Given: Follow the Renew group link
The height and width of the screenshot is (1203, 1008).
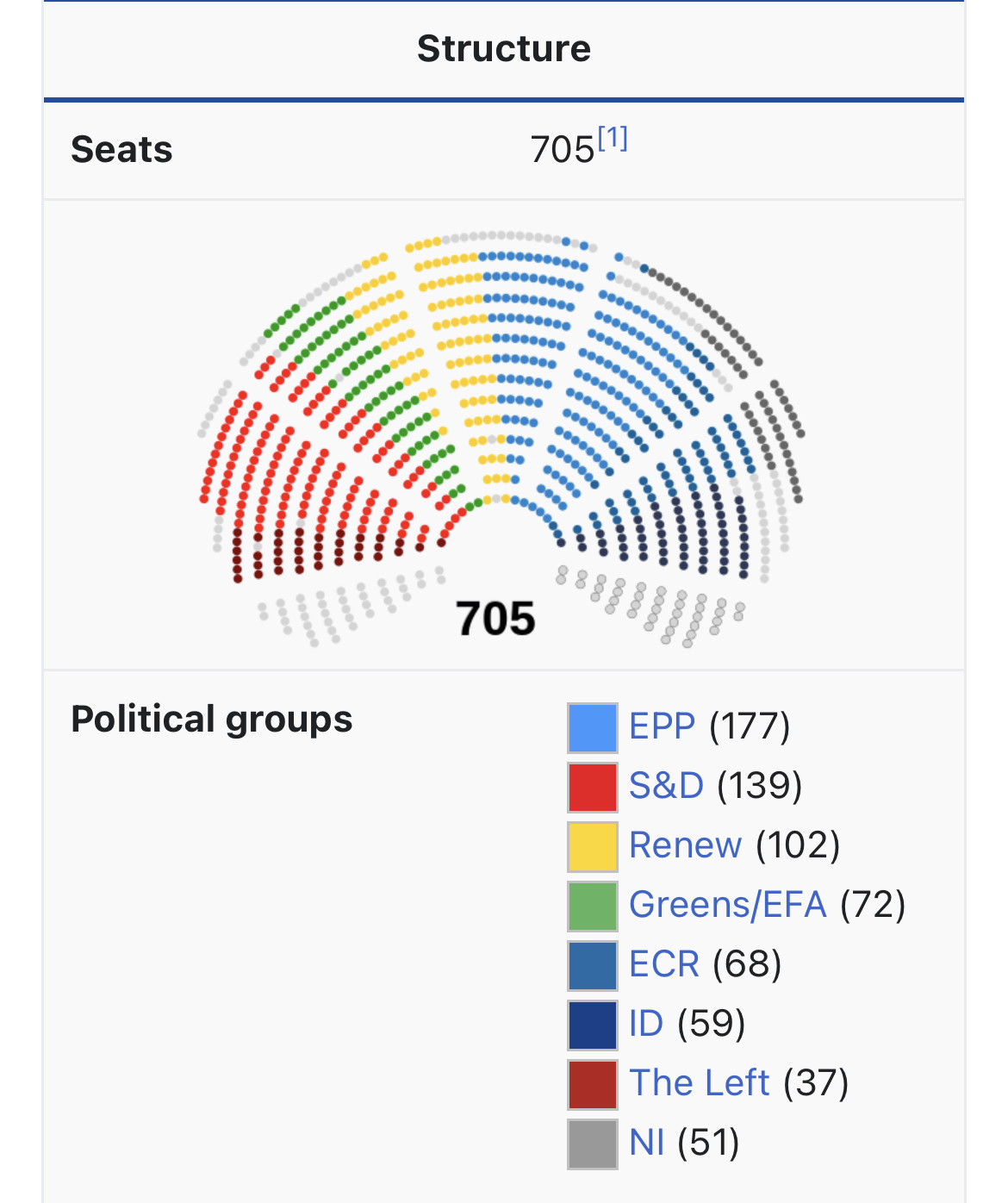Looking at the screenshot, I should pyautogui.click(x=685, y=845).
